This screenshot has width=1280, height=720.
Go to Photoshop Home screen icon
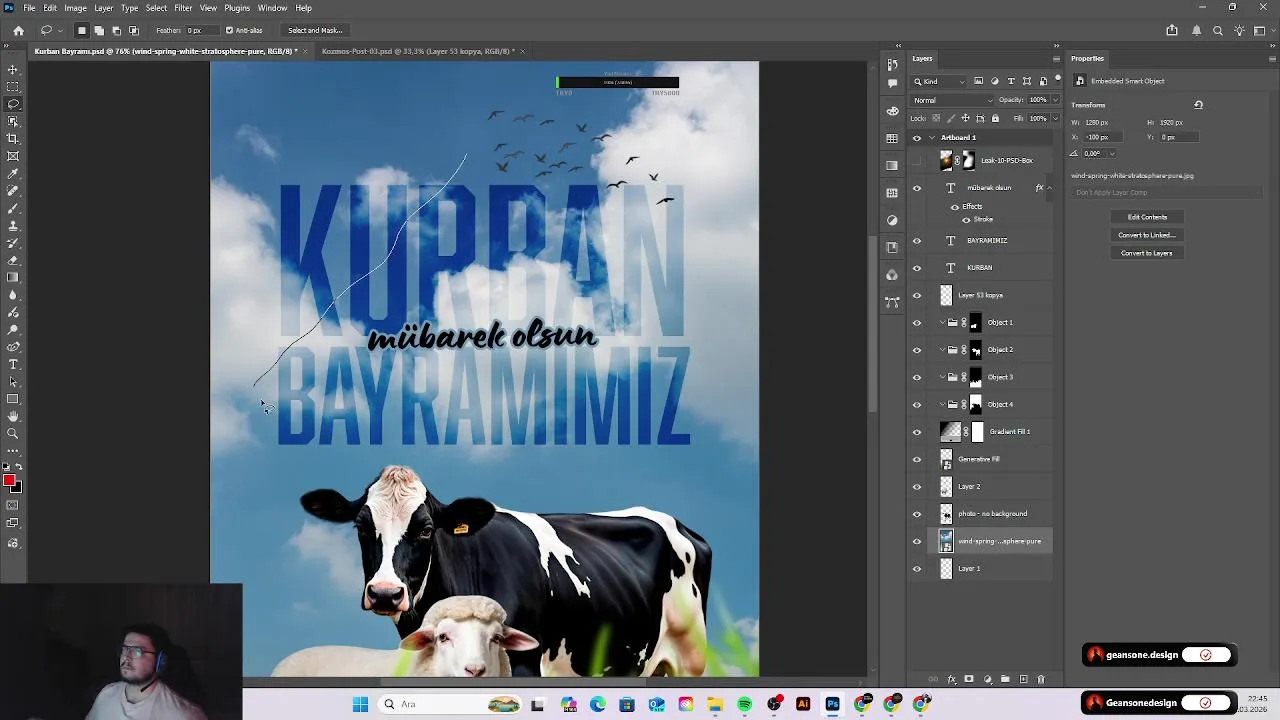18,30
